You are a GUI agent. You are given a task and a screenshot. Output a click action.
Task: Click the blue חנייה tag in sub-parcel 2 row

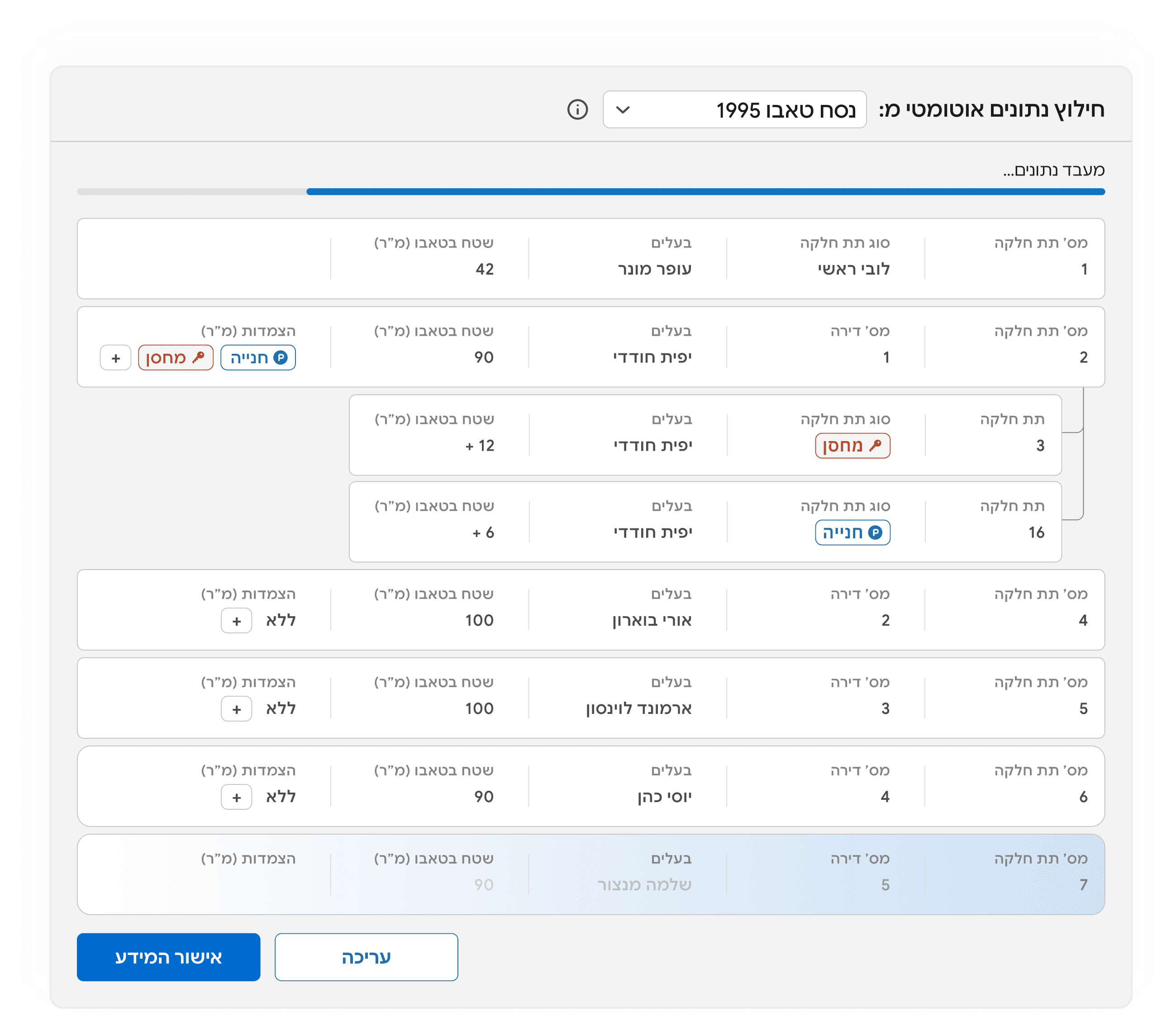(258, 357)
